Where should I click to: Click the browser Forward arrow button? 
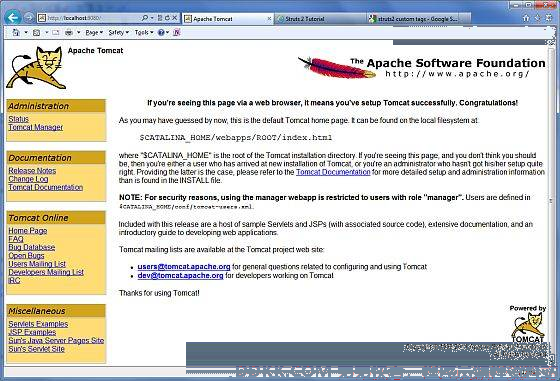(29, 17)
